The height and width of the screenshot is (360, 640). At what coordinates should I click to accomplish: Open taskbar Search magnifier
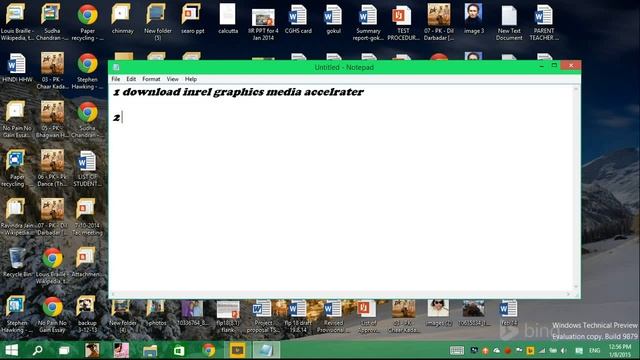(38, 350)
